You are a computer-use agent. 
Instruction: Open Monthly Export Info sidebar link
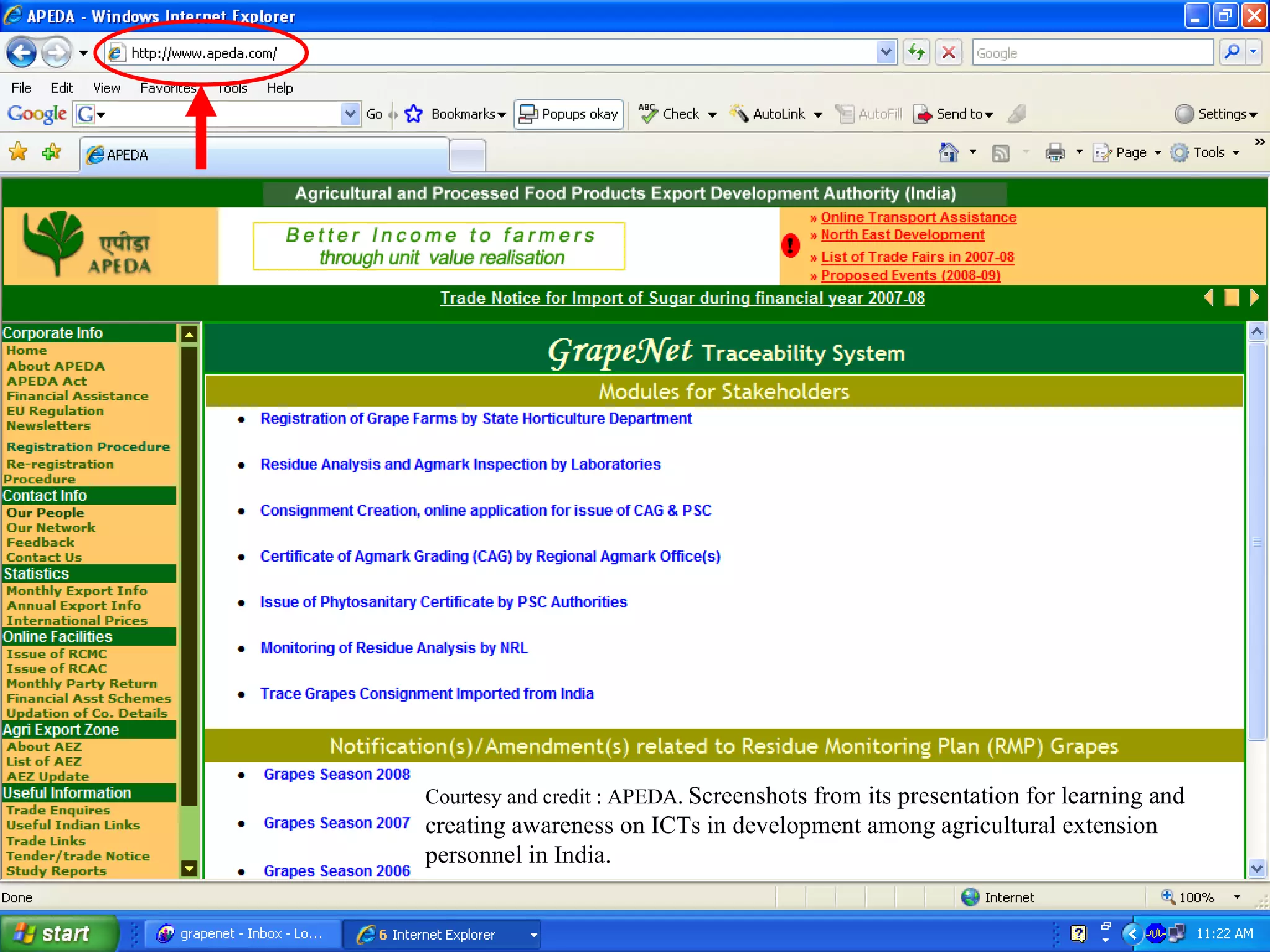(77, 591)
